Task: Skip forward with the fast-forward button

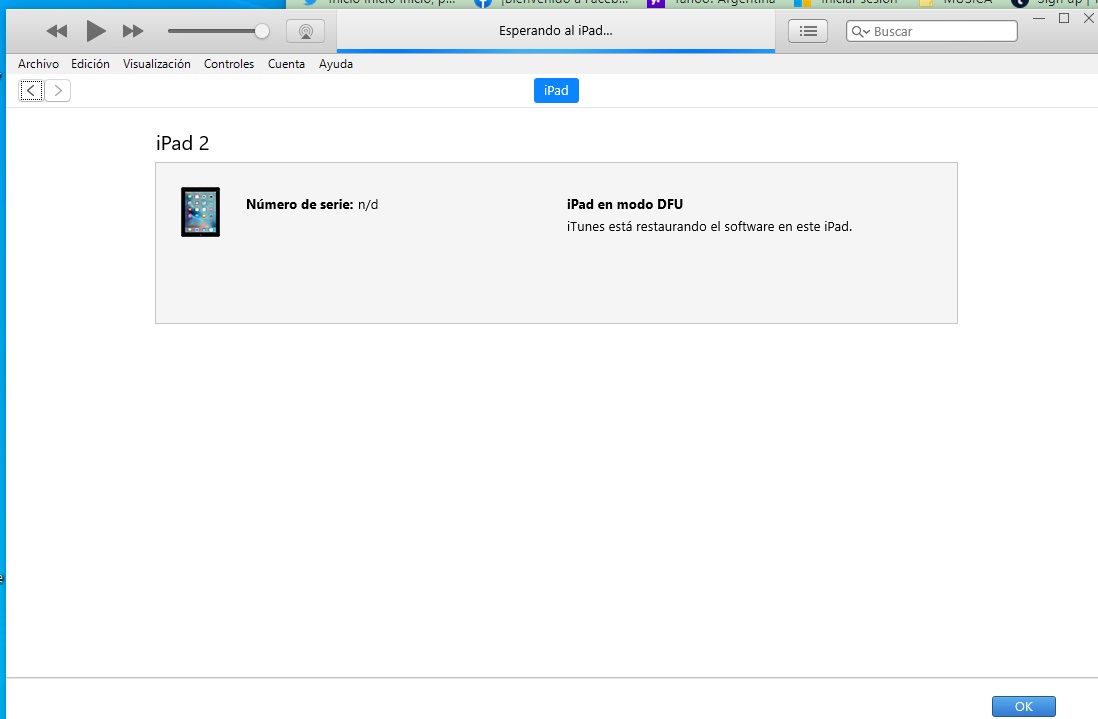Action: pos(133,31)
